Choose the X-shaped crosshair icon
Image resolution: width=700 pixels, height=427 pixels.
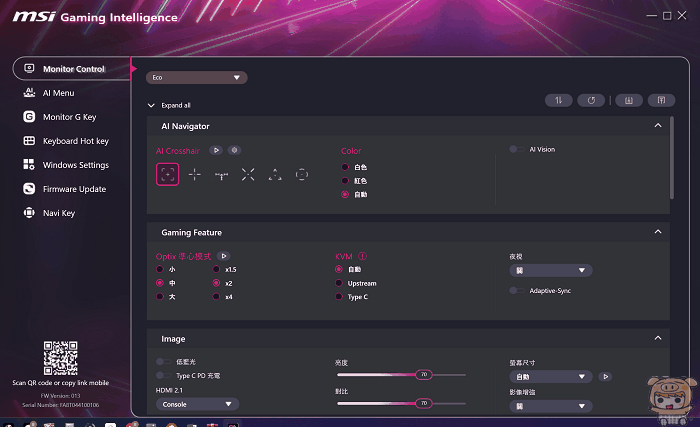pyautogui.click(x=248, y=174)
